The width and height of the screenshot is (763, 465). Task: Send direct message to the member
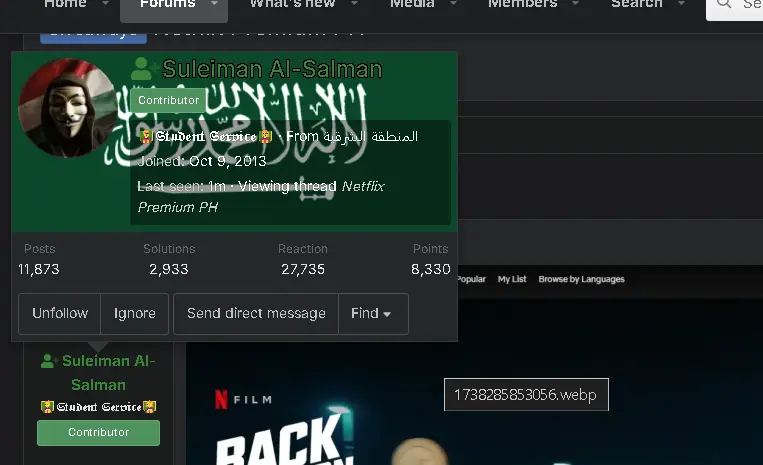256,314
